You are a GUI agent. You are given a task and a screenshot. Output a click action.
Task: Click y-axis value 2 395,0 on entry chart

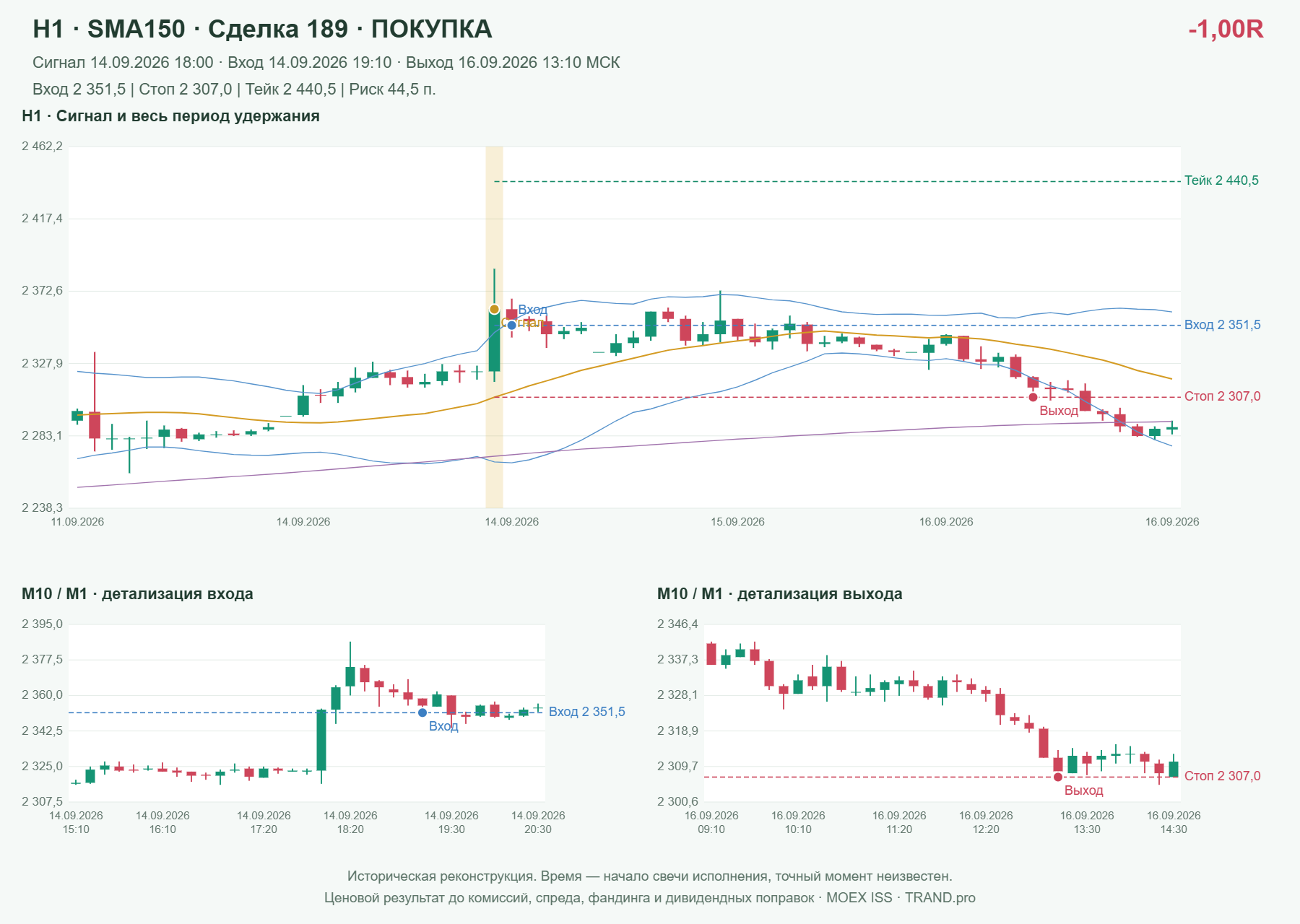click(42, 624)
